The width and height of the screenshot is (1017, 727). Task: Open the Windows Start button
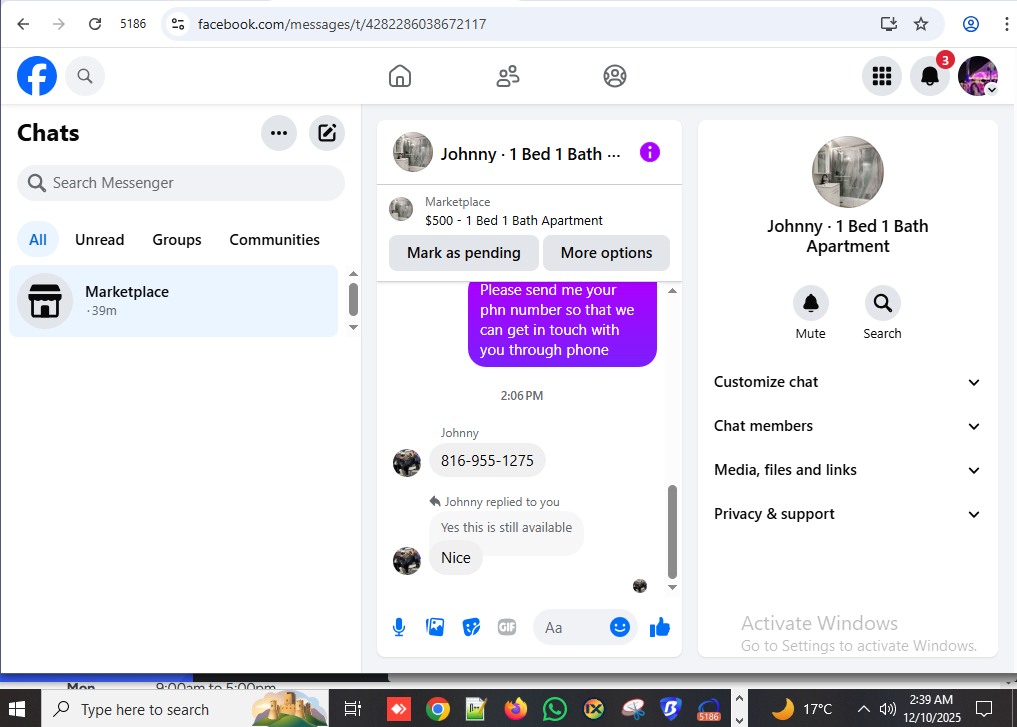pos(16,709)
